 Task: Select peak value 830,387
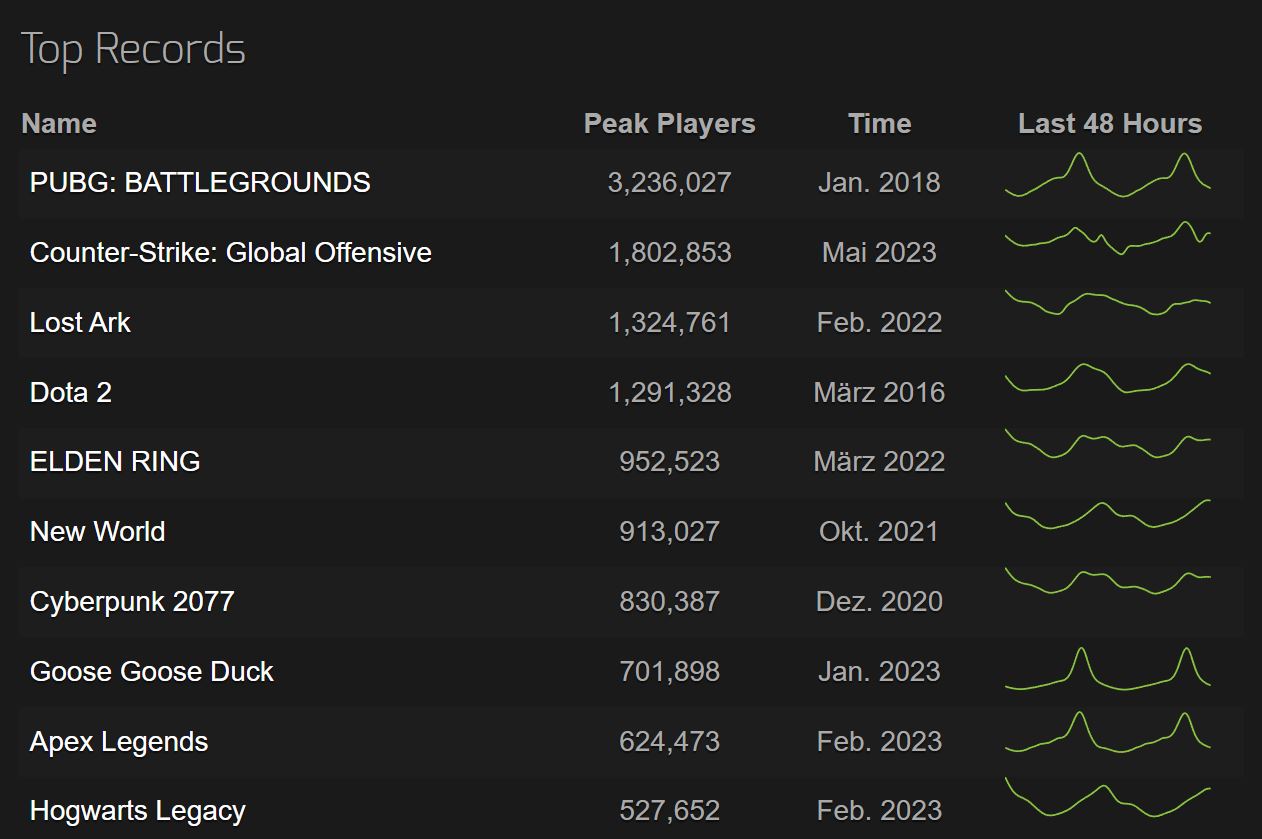click(670, 601)
